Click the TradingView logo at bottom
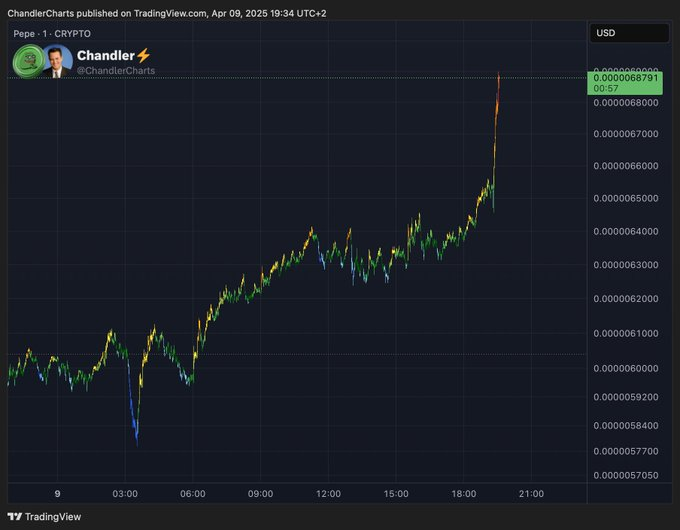 click(44, 517)
